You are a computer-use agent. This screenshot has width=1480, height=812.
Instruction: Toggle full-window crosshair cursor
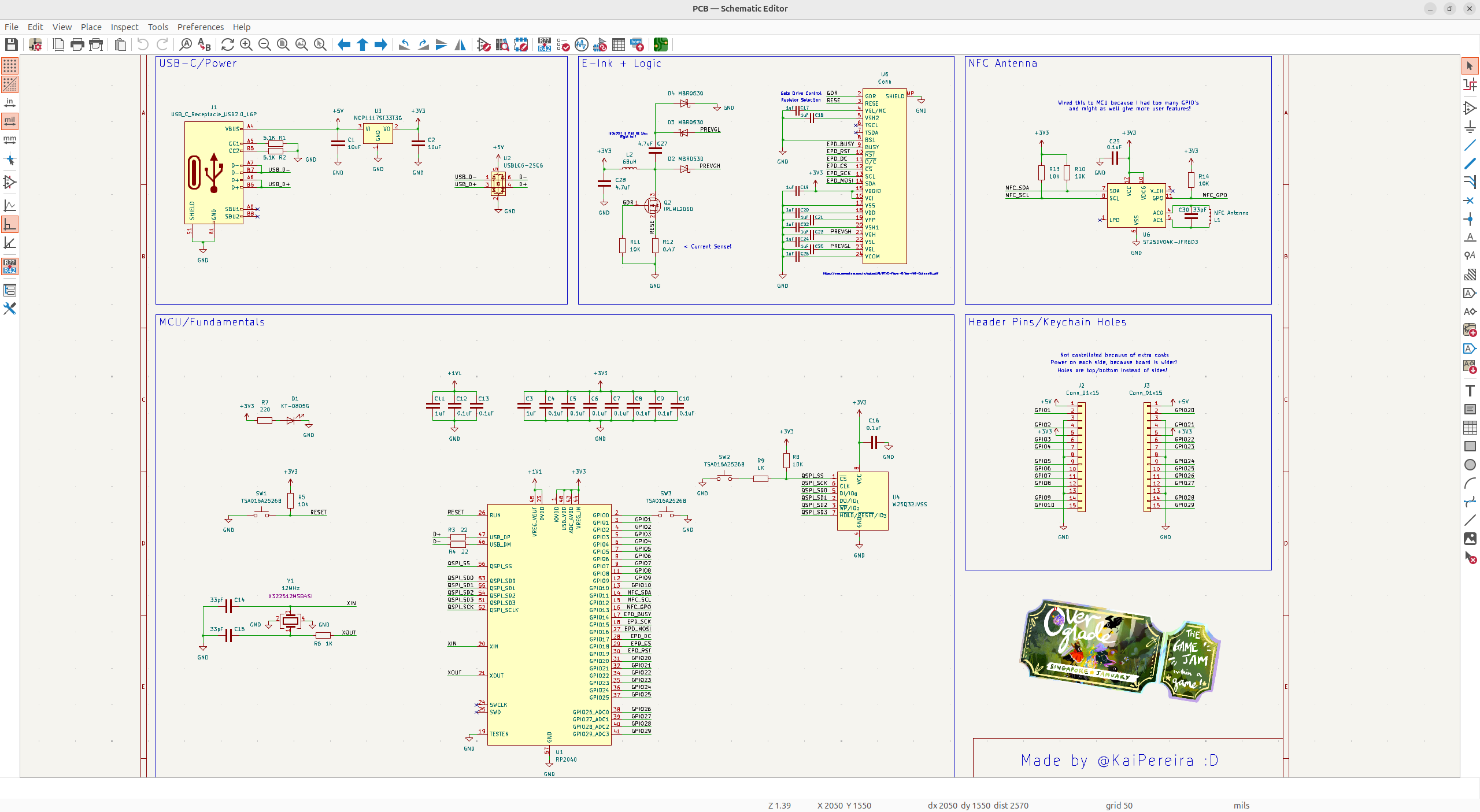tap(10, 160)
